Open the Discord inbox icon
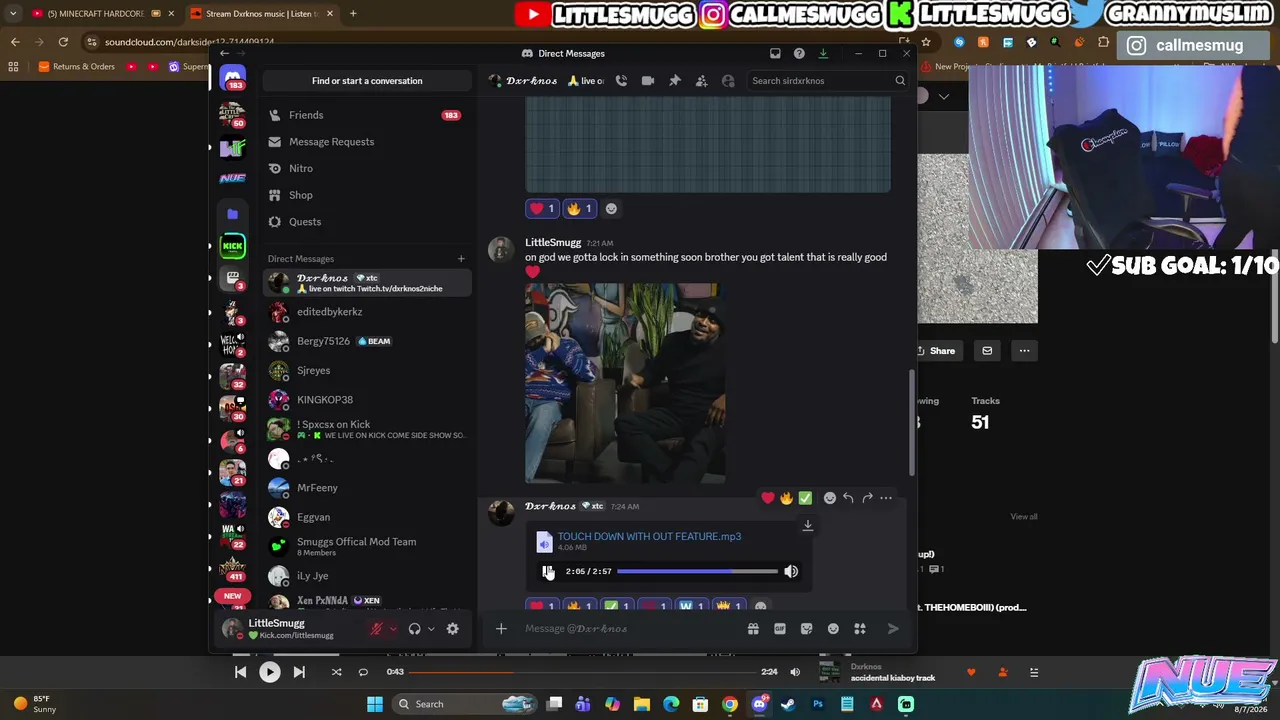This screenshot has width=1280, height=720. tap(775, 53)
